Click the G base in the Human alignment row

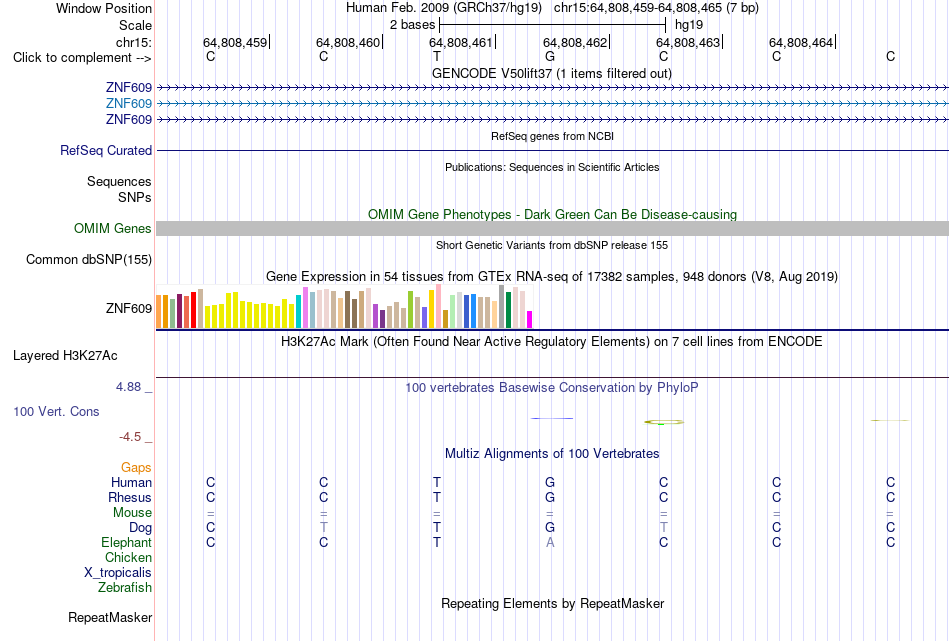[x=550, y=482]
